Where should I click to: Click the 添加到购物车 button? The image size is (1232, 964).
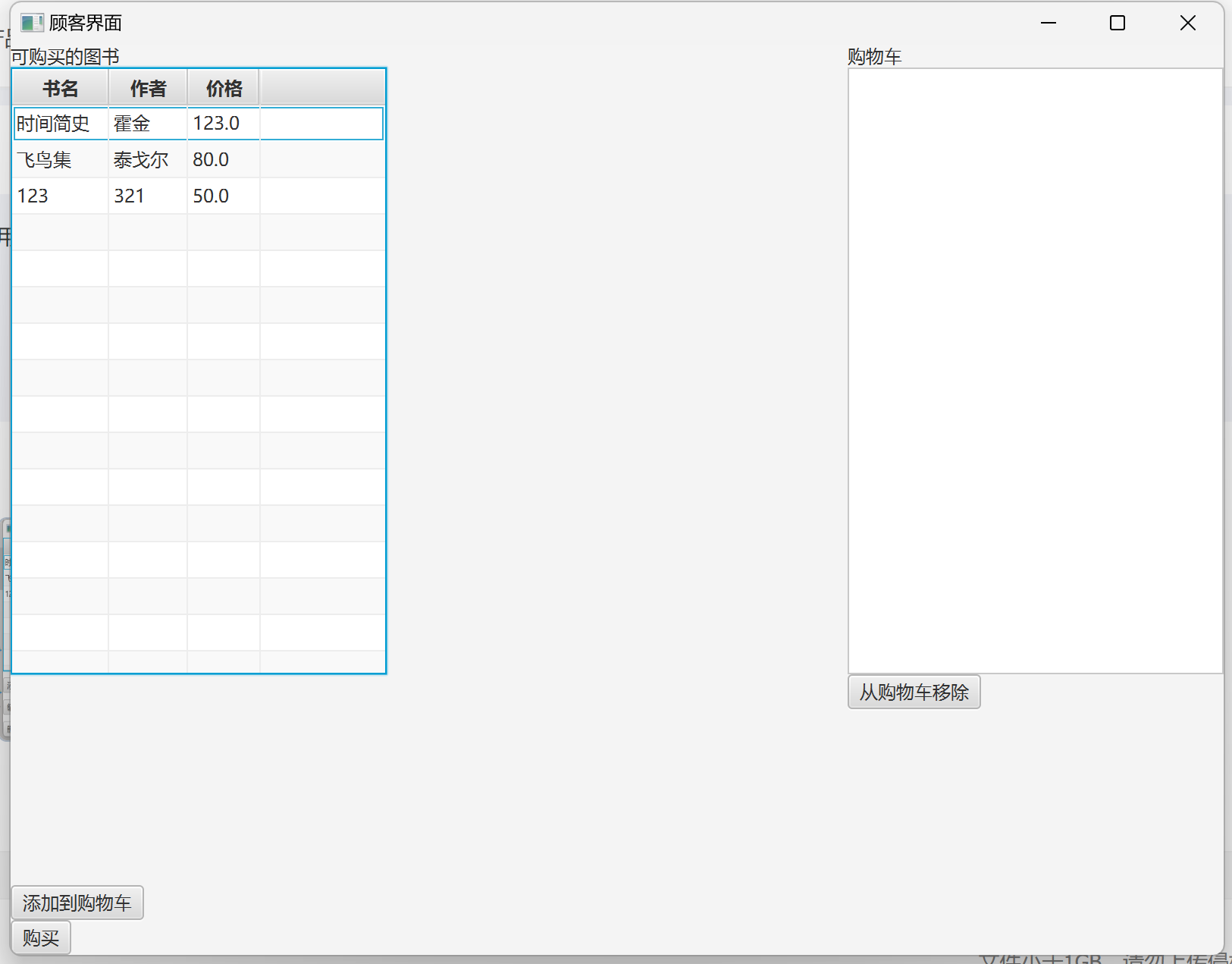[77, 903]
